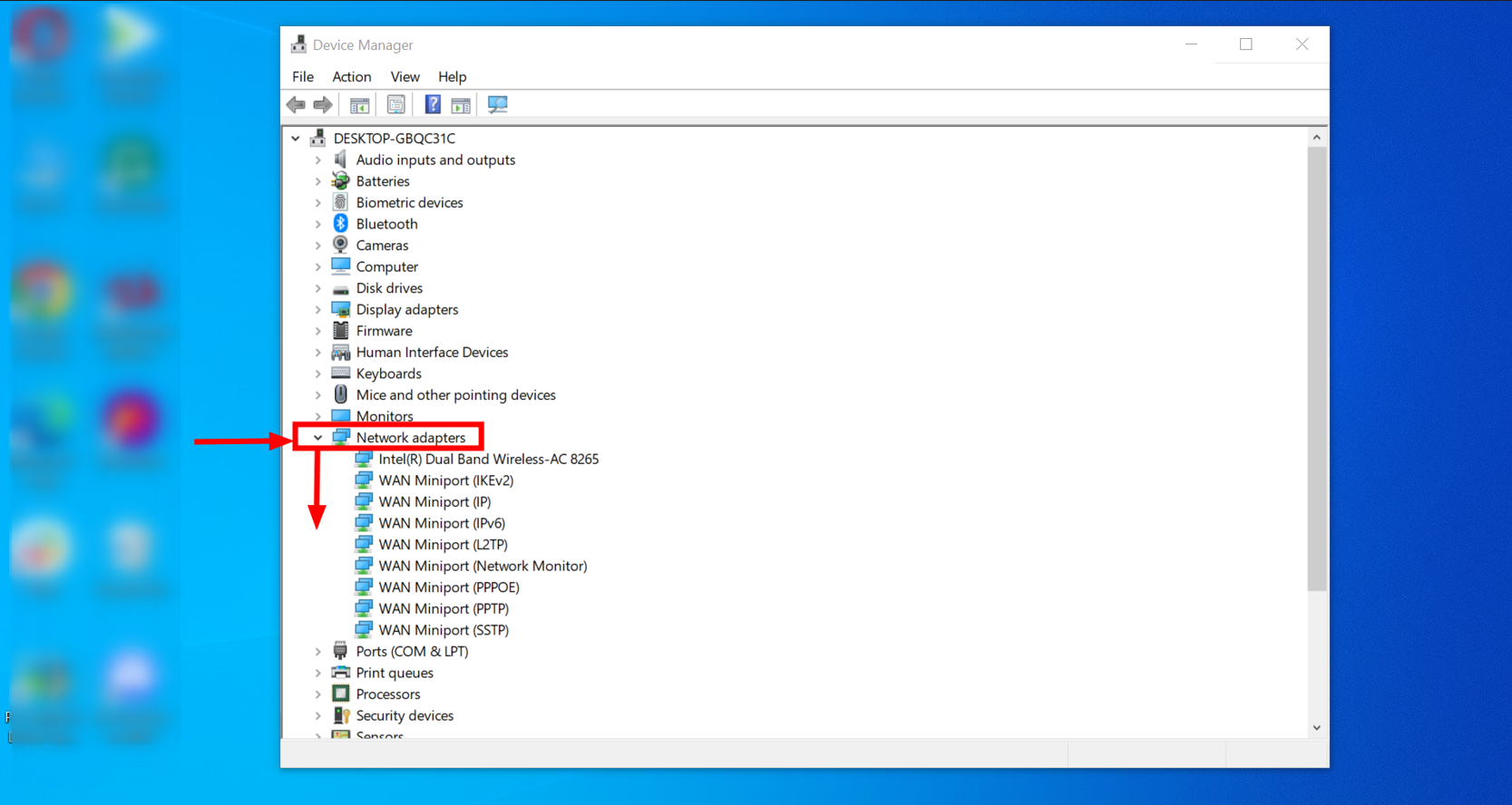Expand the Audio inputs and outputs chevron
The width and height of the screenshot is (1512, 805).
[x=317, y=160]
